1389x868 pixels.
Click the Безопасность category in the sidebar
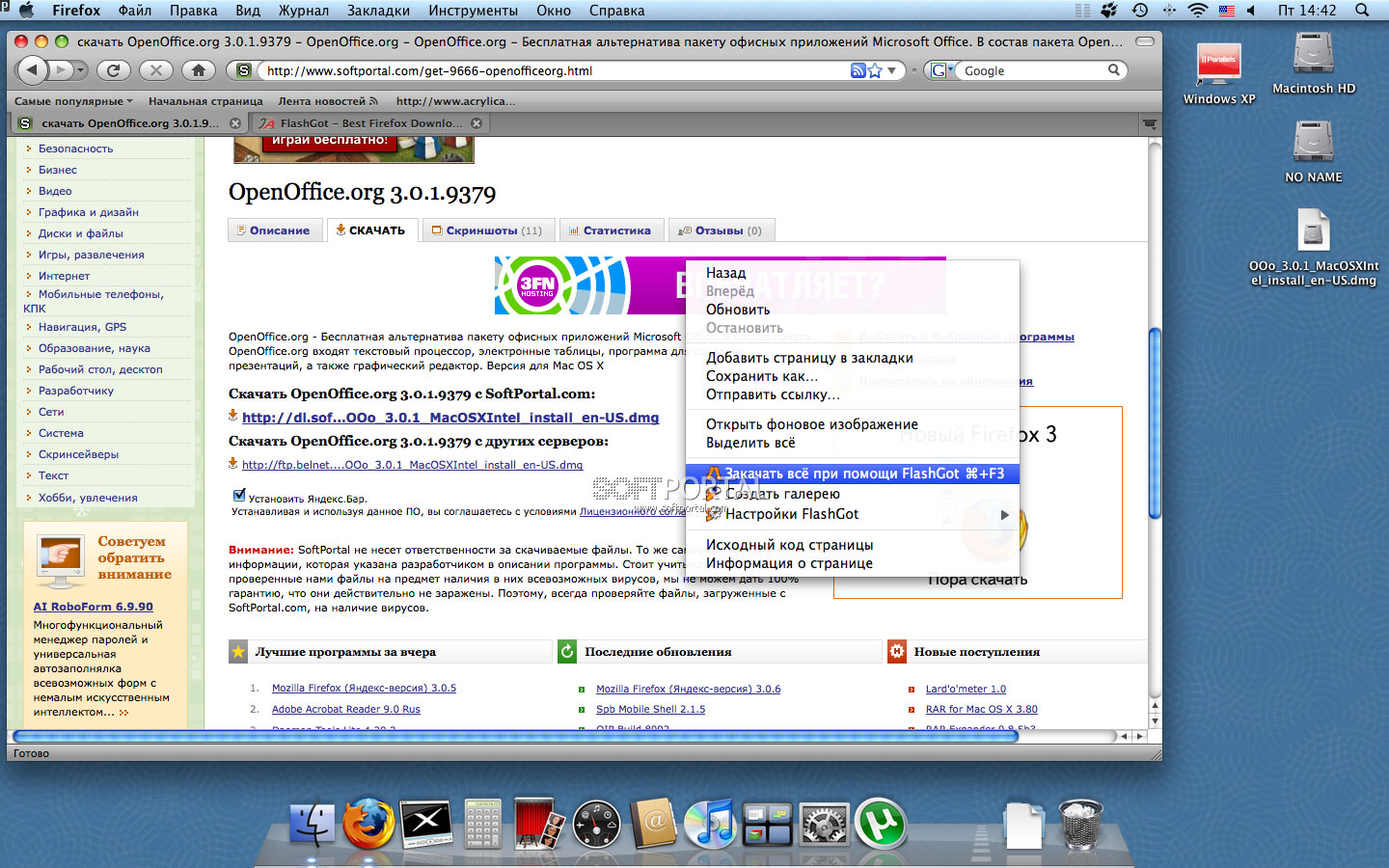point(76,149)
